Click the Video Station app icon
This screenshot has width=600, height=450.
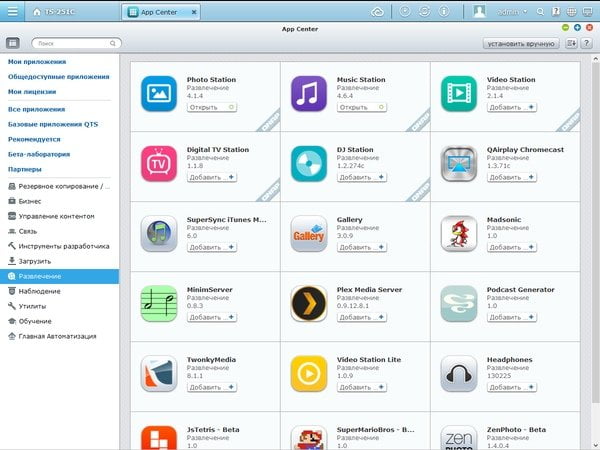point(459,94)
